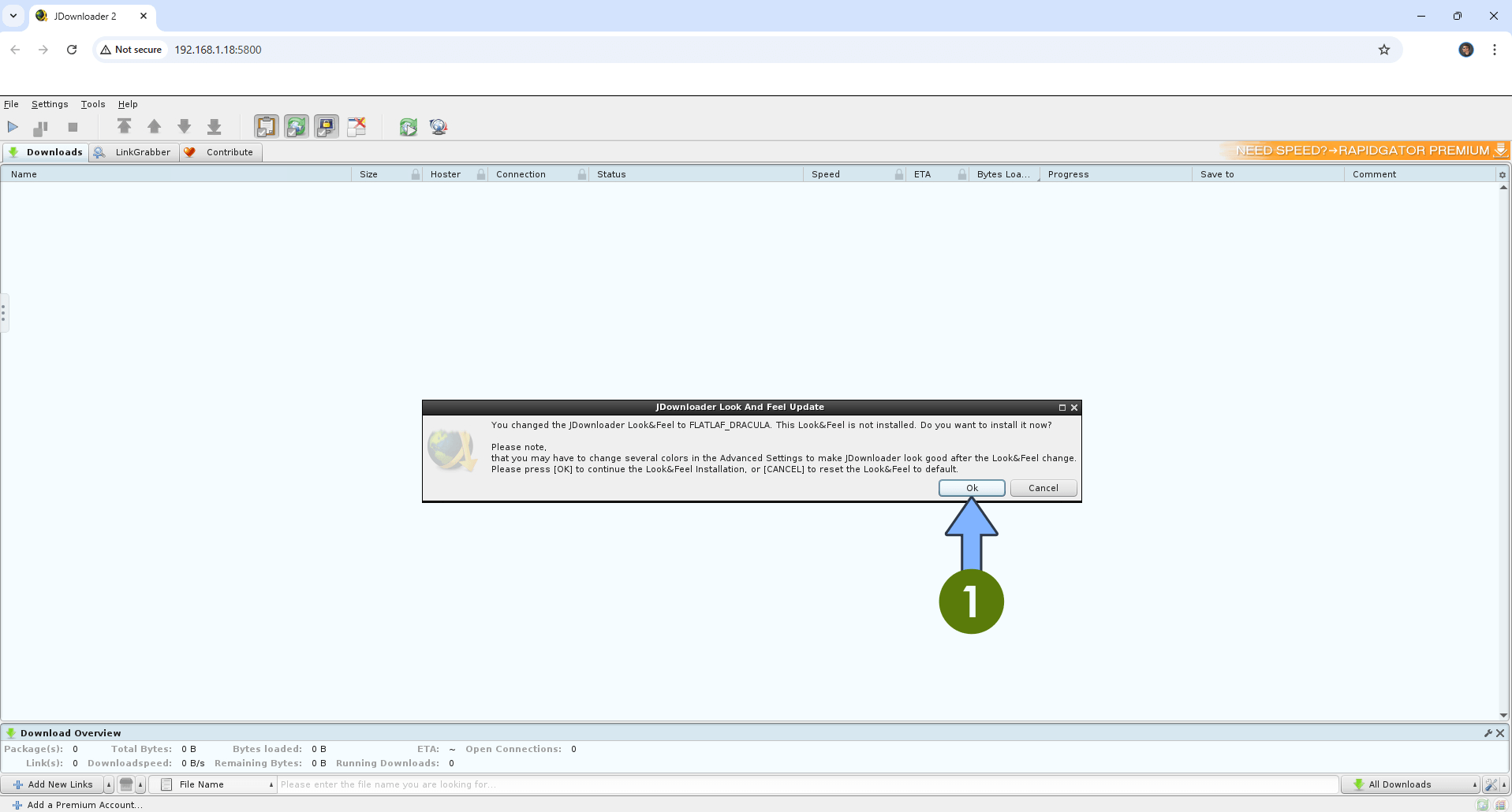Toggle lock on ETA column width
The width and height of the screenshot is (1512, 812).
[962, 174]
